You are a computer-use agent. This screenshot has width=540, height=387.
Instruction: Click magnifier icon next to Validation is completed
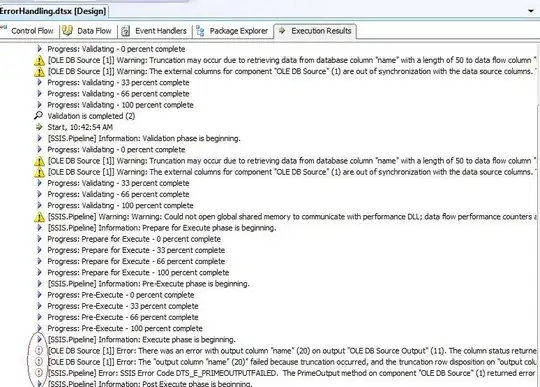(x=39, y=116)
